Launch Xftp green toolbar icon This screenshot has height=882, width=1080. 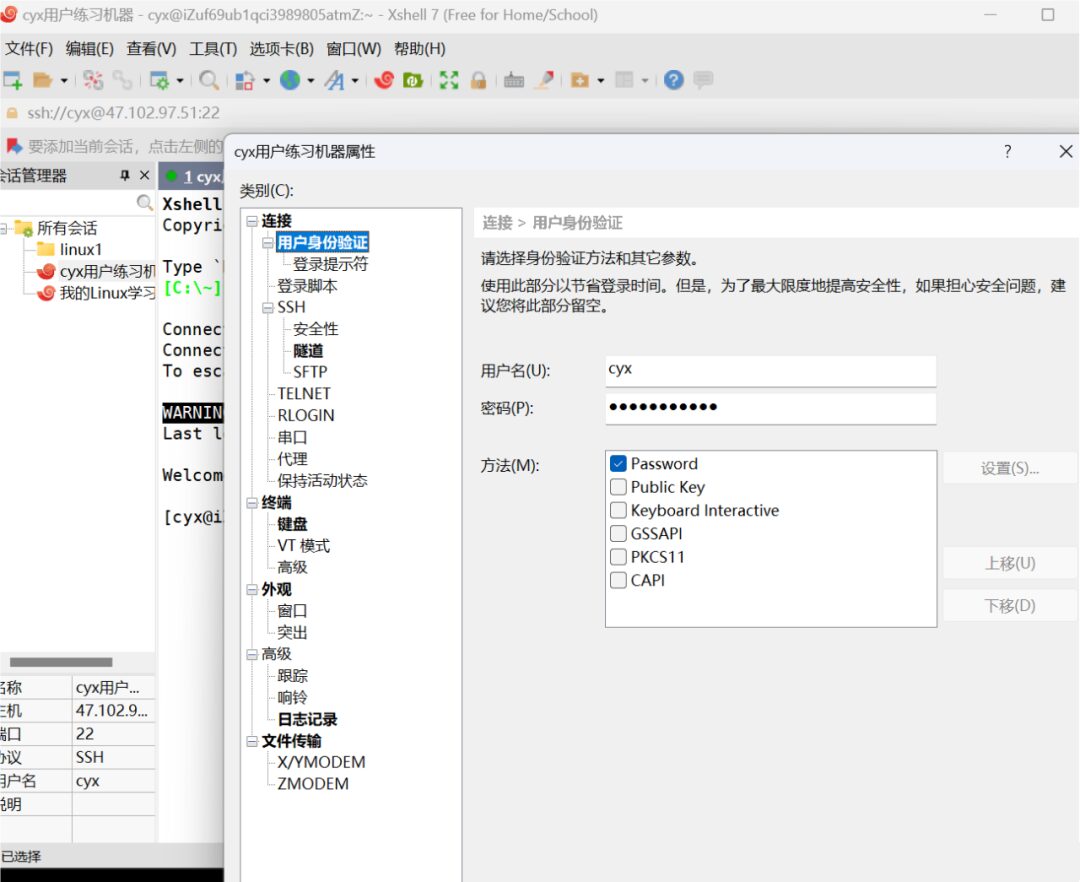point(413,81)
